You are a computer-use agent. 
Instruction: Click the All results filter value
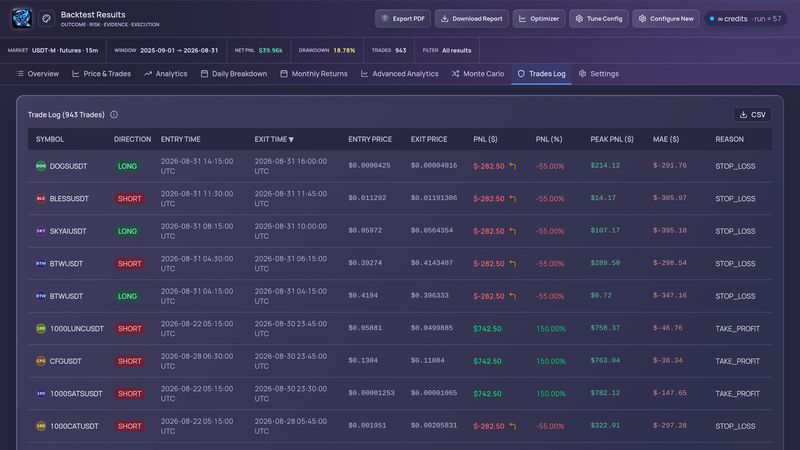pyautogui.click(x=457, y=51)
